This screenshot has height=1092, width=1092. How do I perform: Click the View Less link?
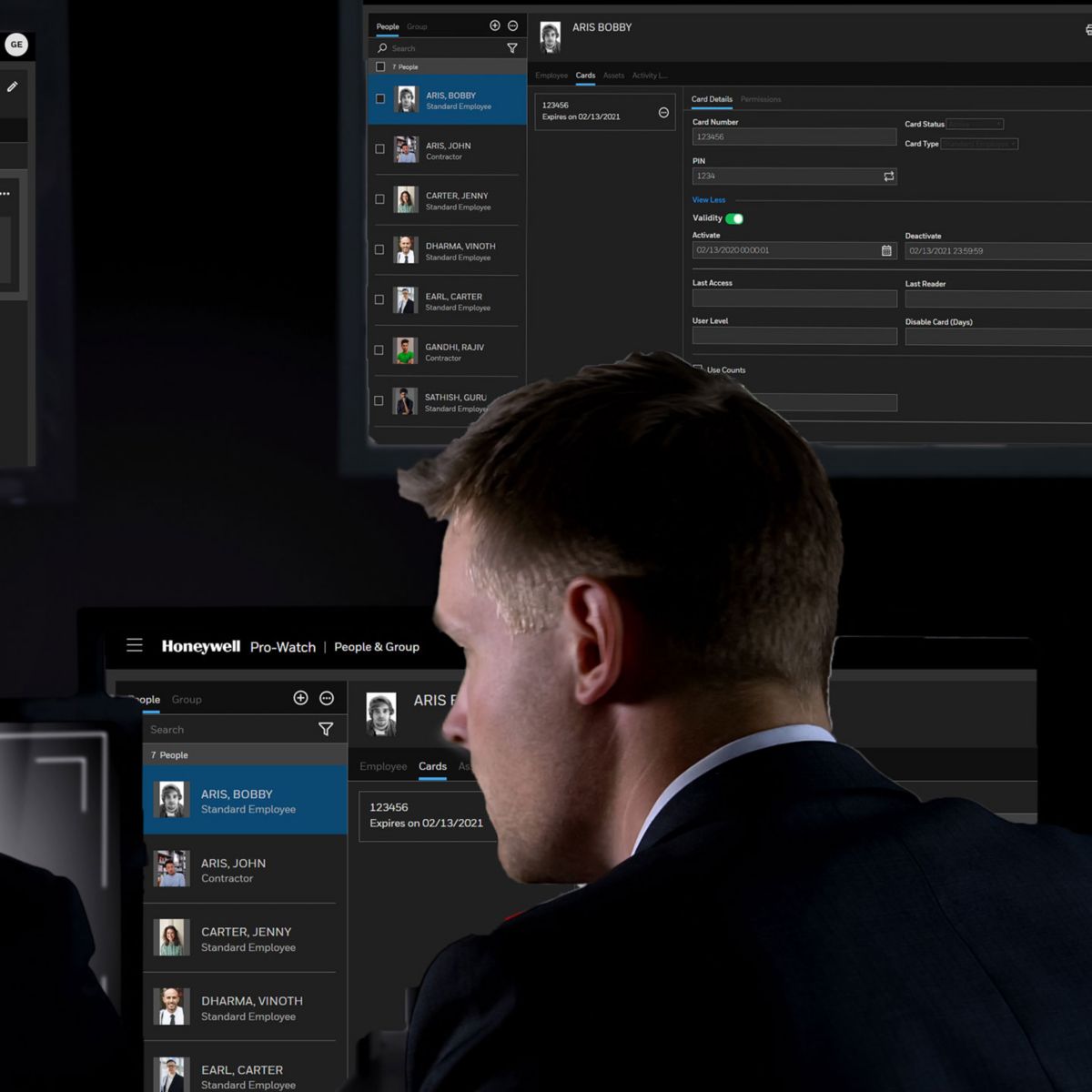click(709, 199)
